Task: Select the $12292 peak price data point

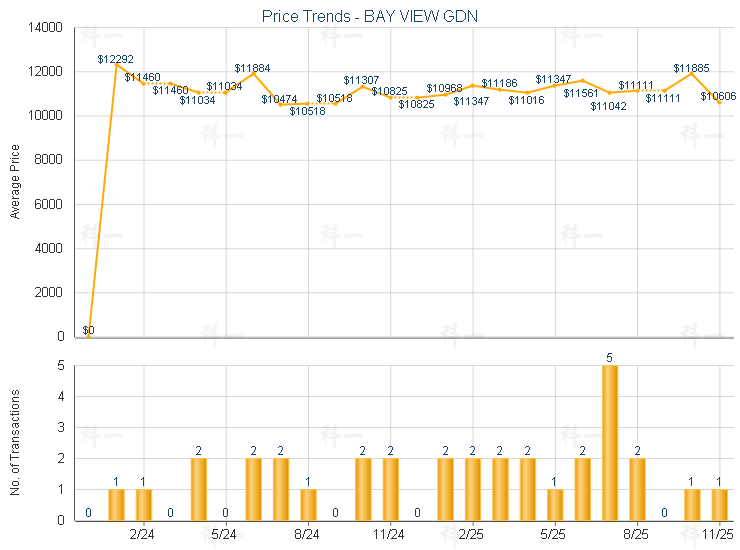Action: tap(117, 65)
